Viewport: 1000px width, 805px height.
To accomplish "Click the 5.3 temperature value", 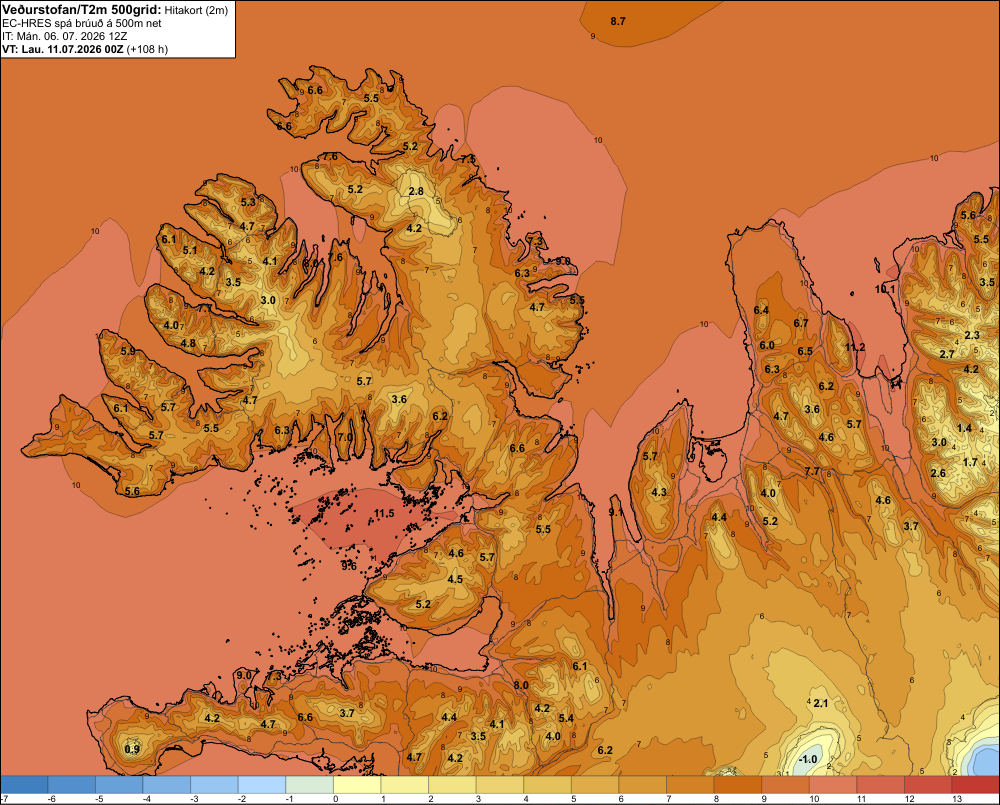I will coord(248,202).
